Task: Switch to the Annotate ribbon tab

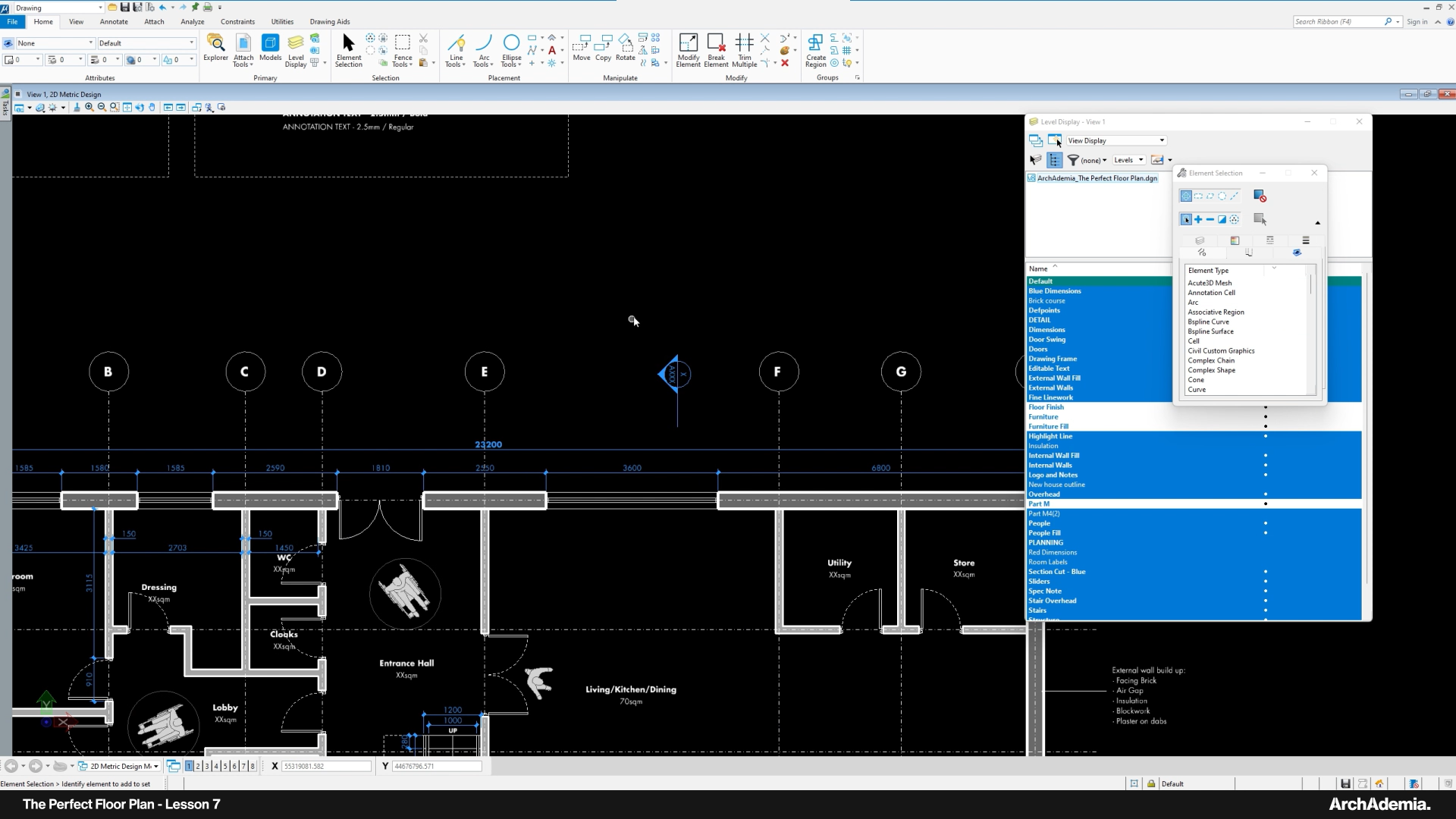Action: (114, 22)
